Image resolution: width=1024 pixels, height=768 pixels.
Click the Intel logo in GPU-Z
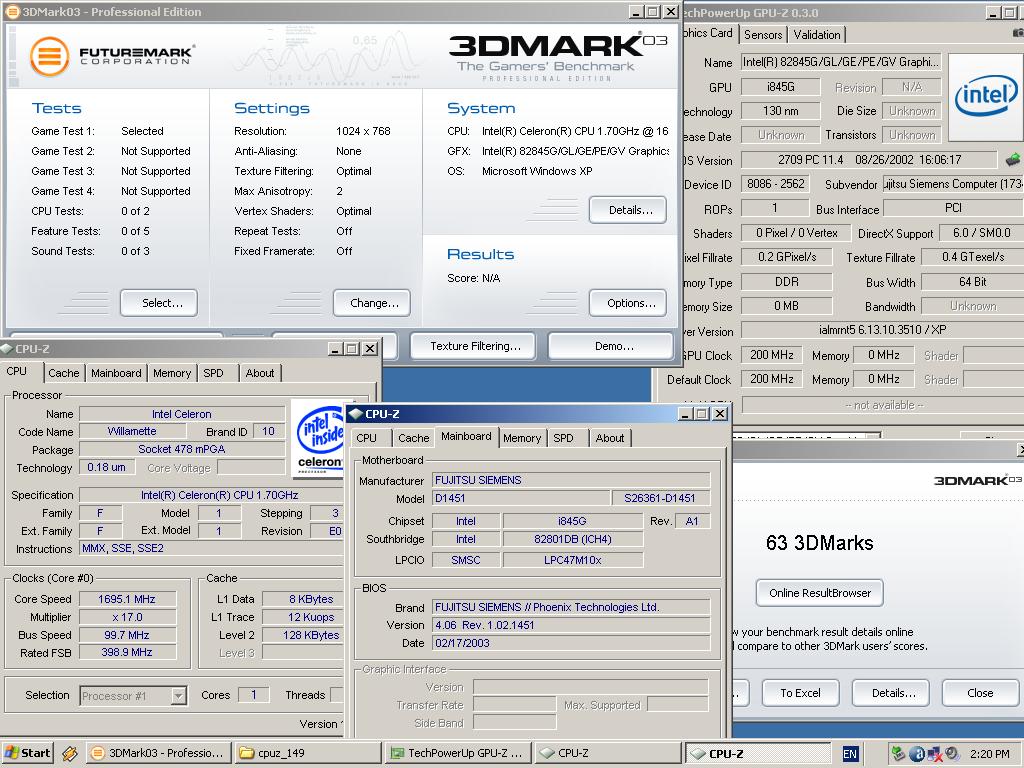(x=985, y=97)
